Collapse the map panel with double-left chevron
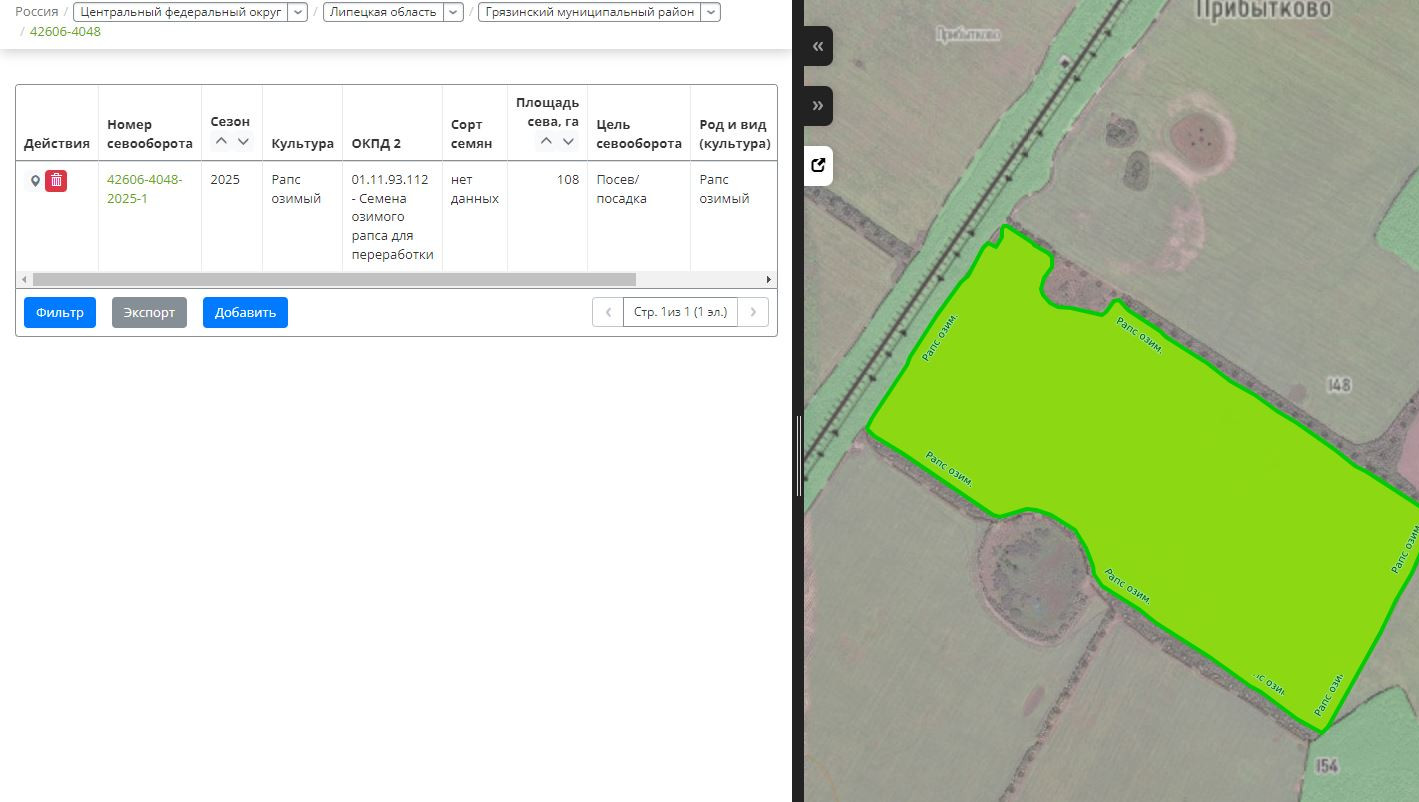Screen dimensions: 1419x802 pyautogui.click(x=818, y=46)
